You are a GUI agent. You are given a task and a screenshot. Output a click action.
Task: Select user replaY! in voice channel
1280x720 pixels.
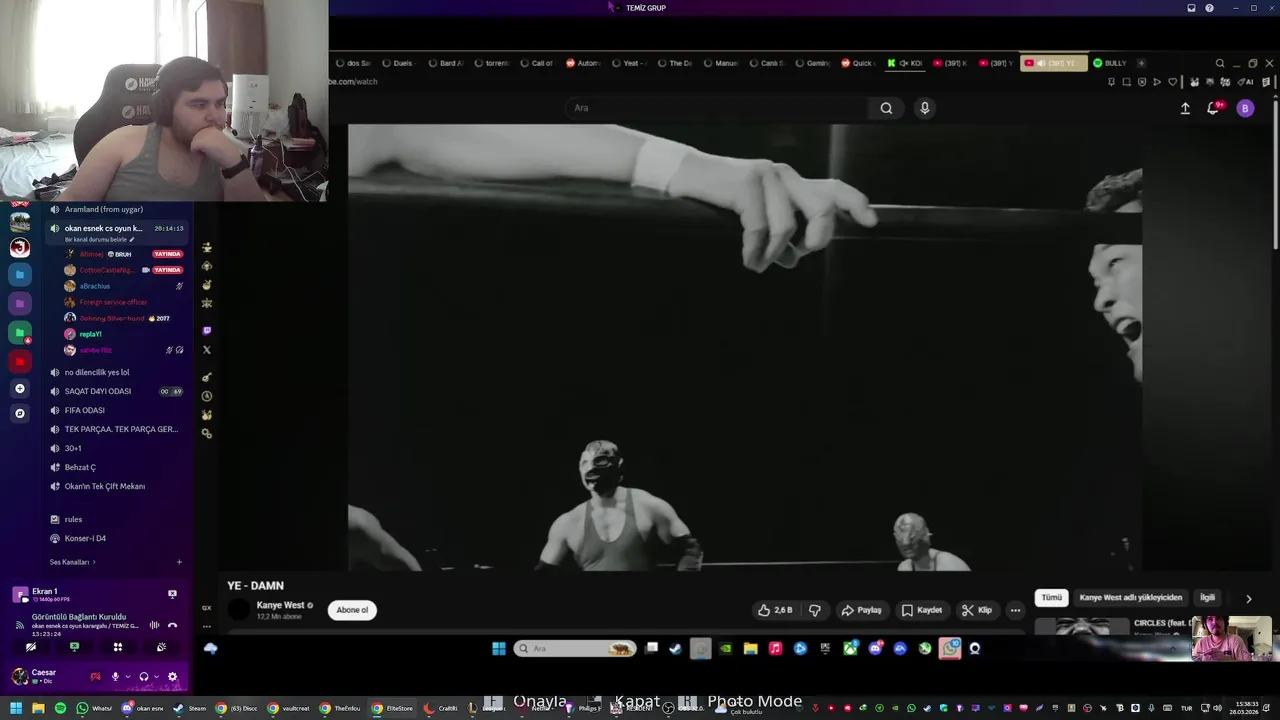click(x=91, y=334)
